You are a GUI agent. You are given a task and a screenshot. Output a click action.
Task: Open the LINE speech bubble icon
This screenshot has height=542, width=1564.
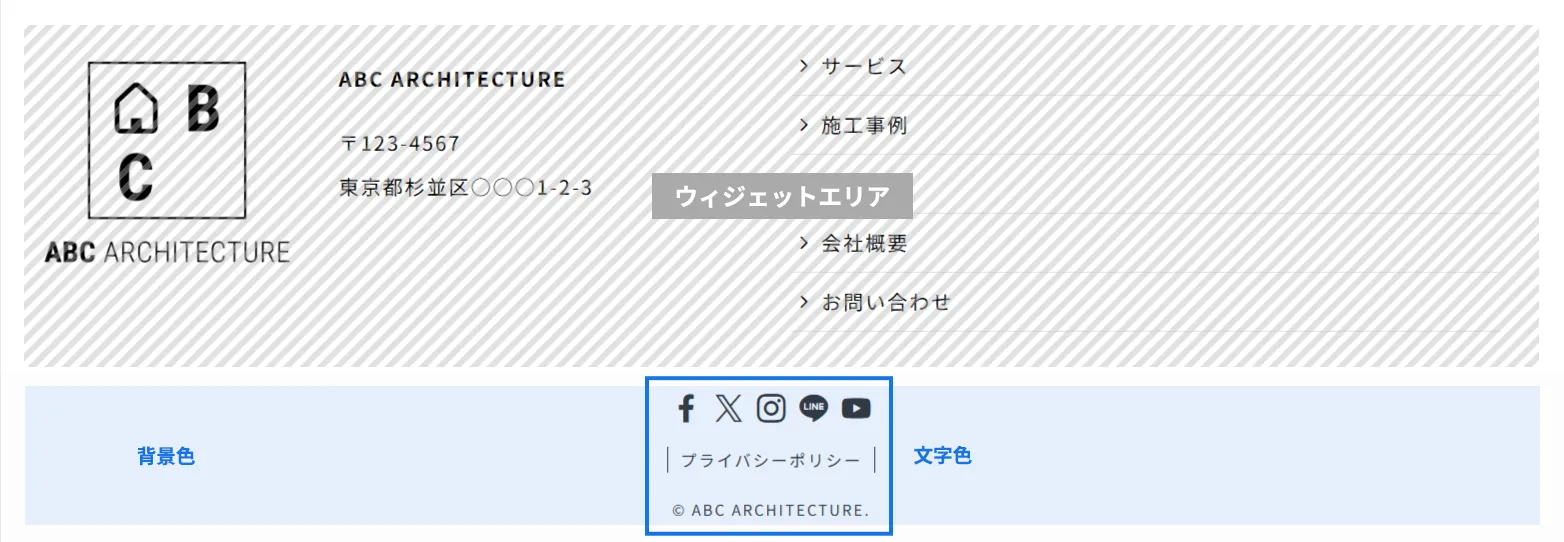coord(813,408)
